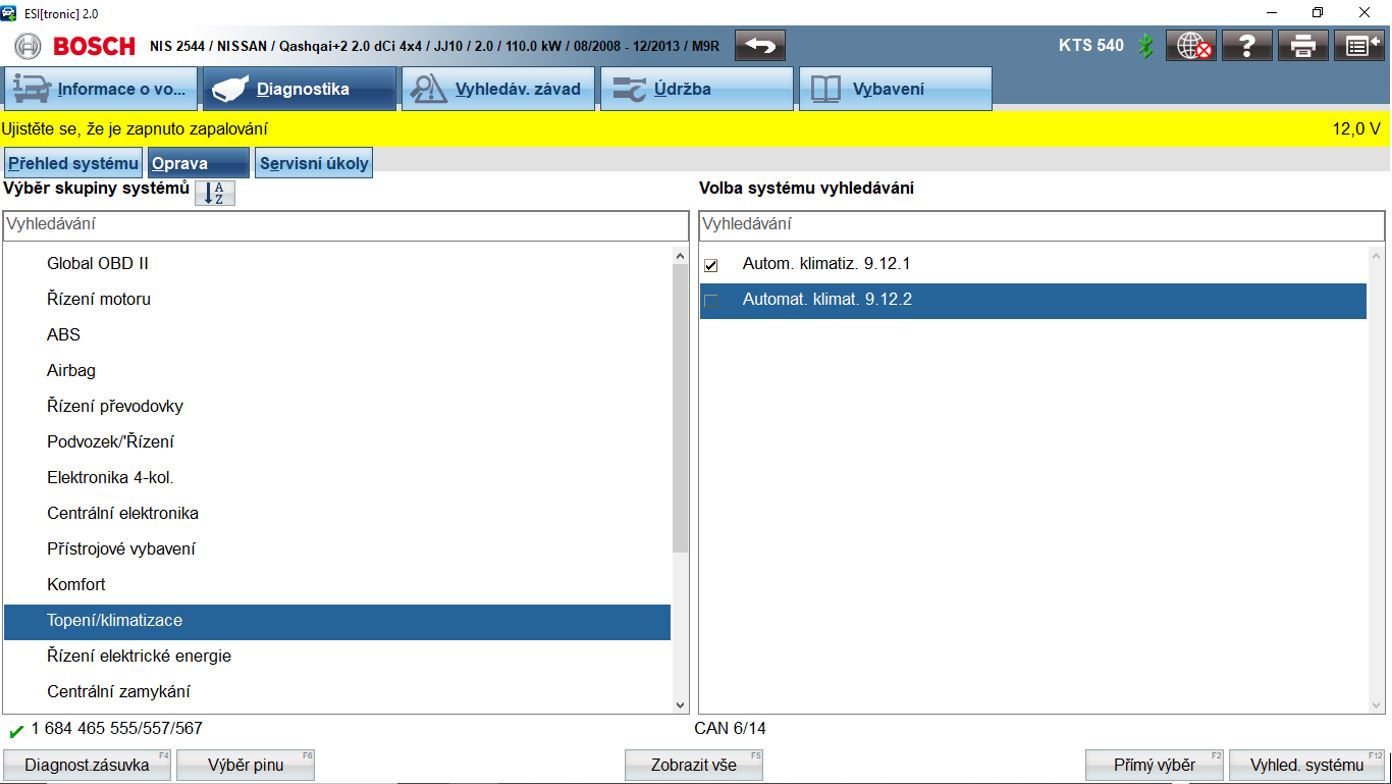Screen dimensions: 1392x784
Task: Click green checkmark beside 1 684 465 number
Action: point(16,731)
